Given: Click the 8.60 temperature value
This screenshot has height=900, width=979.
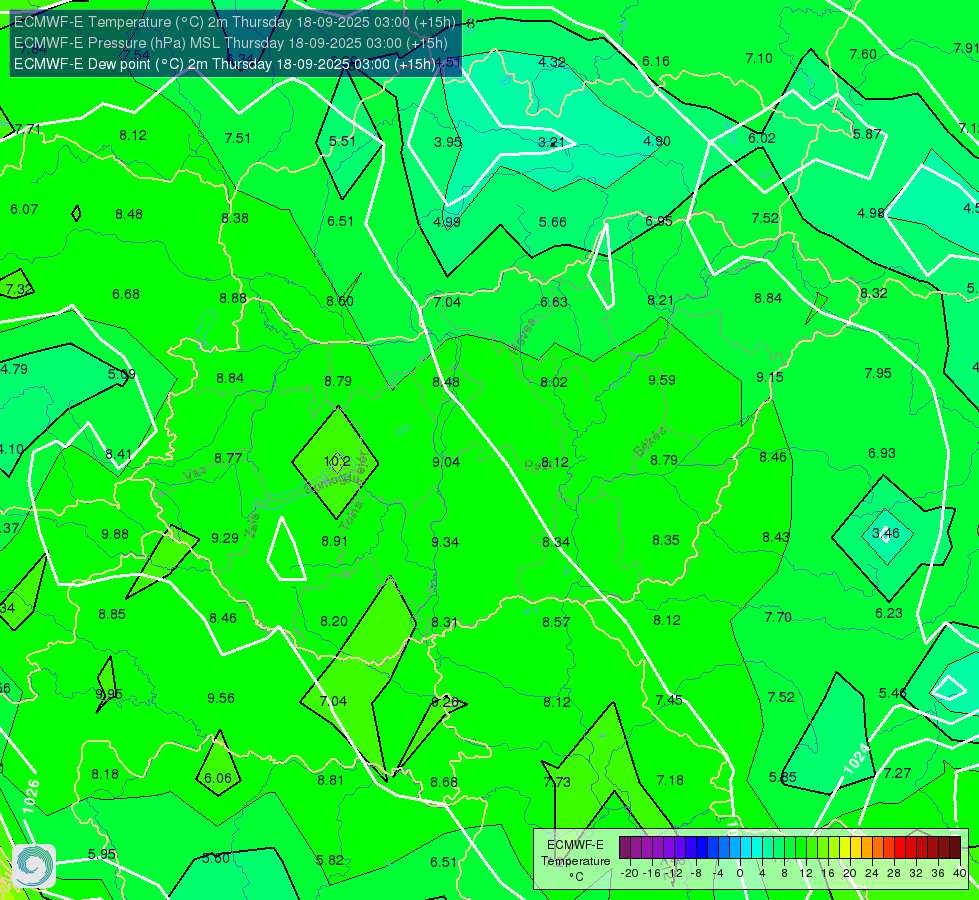Looking at the screenshot, I should 340,301.
